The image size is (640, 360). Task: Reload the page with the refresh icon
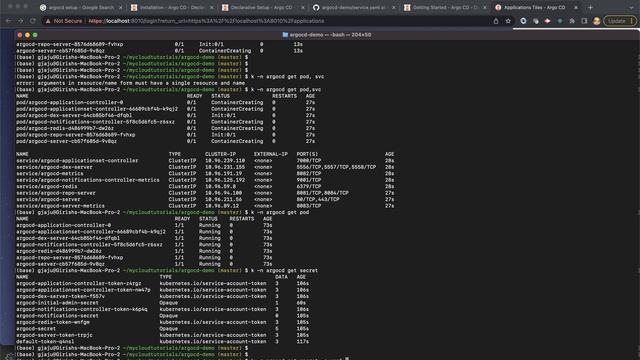click(33, 21)
